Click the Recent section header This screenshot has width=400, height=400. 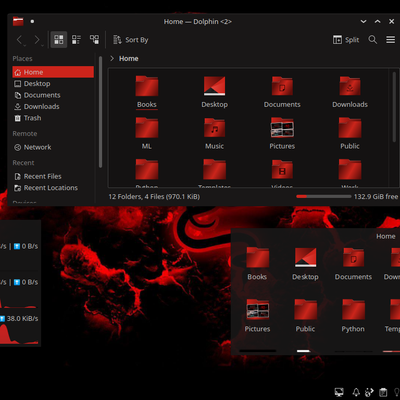[23, 163]
